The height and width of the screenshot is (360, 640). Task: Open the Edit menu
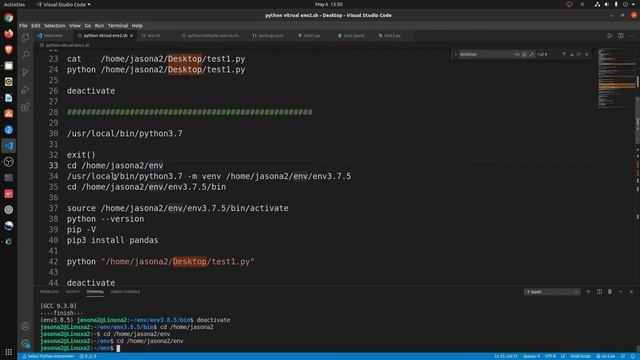tap(36, 25)
